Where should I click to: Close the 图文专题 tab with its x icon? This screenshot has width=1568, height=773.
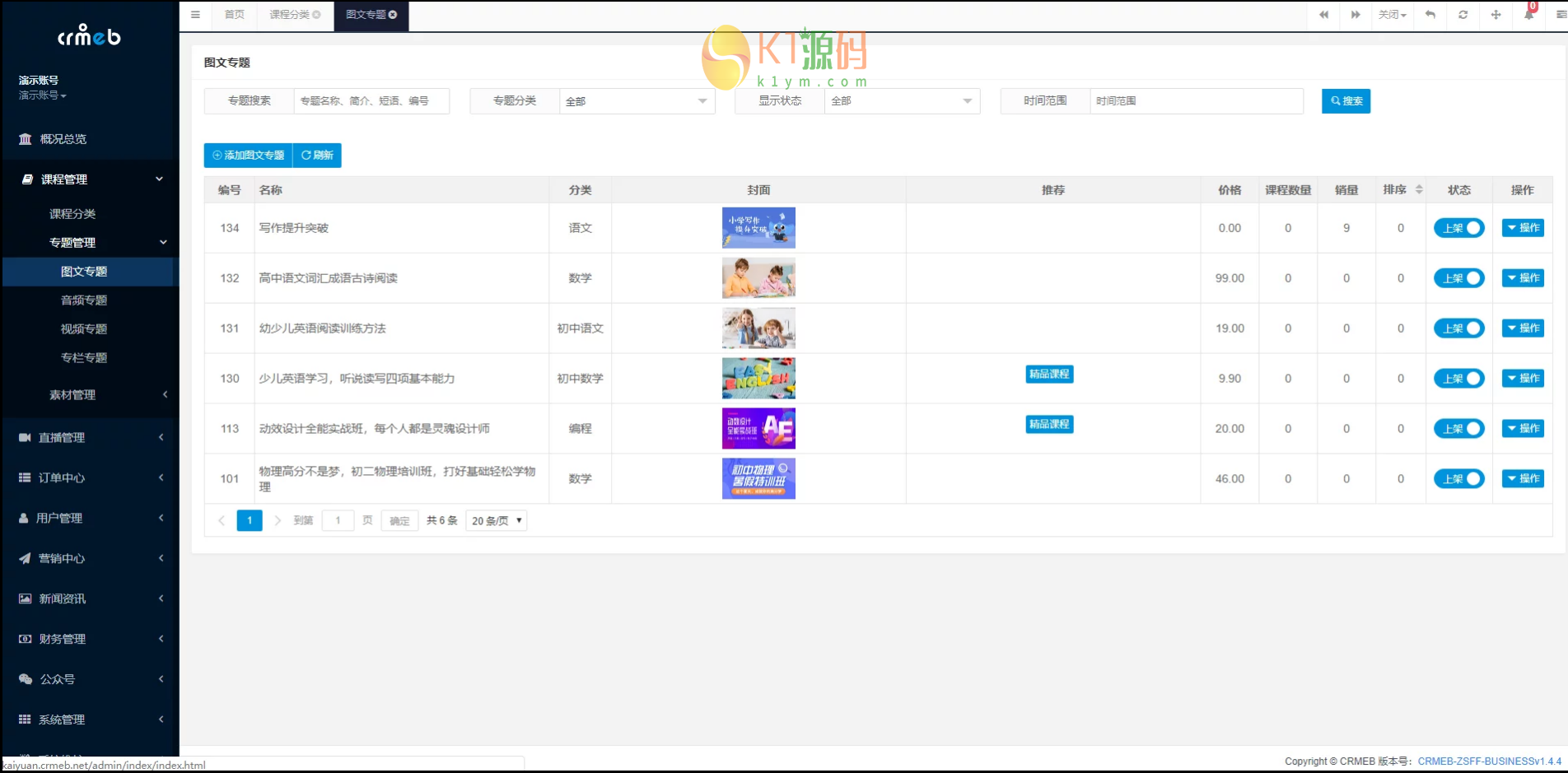(393, 15)
